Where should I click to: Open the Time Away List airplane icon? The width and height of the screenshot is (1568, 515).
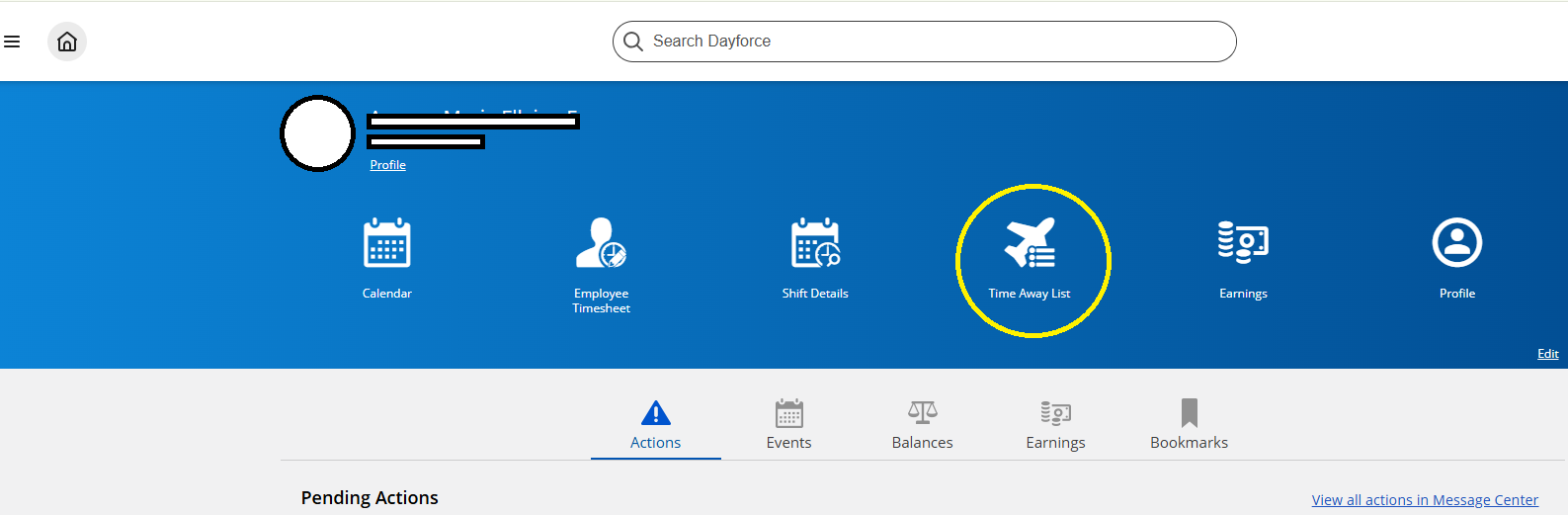point(1030,243)
